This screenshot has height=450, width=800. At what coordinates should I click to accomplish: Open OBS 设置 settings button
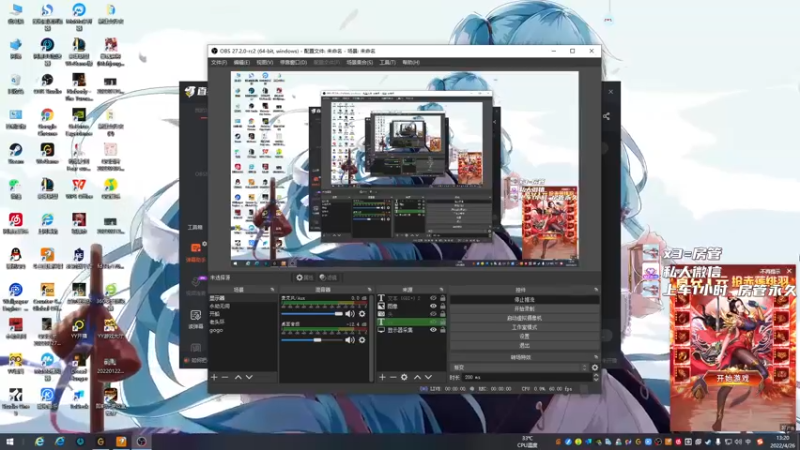click(524, 336)
